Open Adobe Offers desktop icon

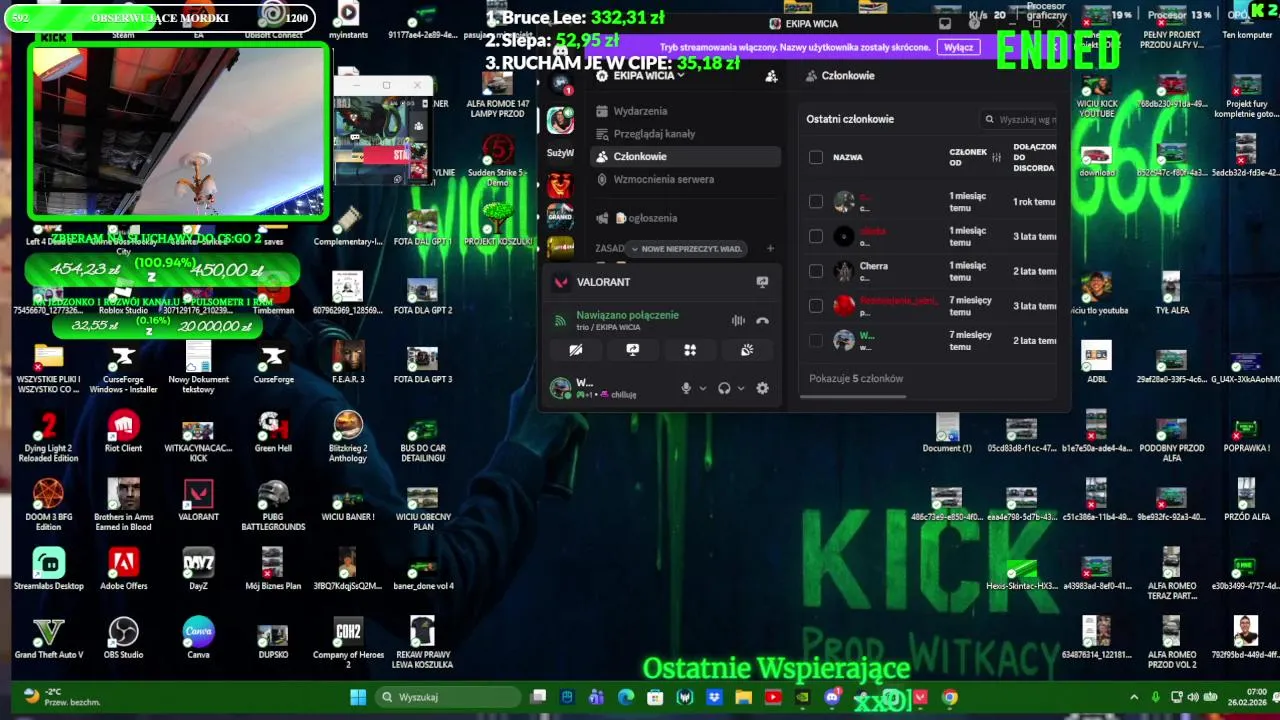tap(123, 569)
